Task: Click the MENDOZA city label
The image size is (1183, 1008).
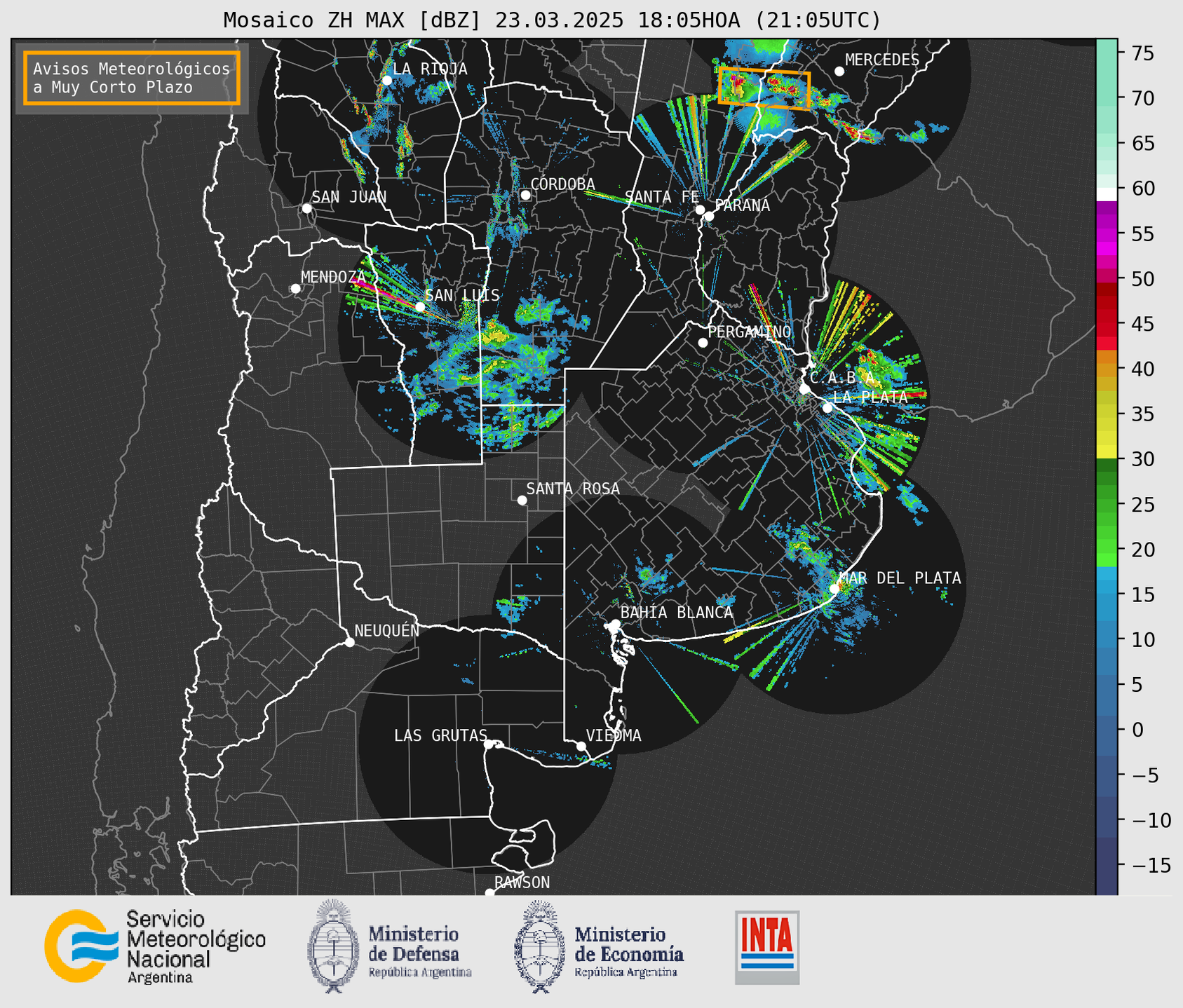Action: pyautogui.click(x=333, y=278)
